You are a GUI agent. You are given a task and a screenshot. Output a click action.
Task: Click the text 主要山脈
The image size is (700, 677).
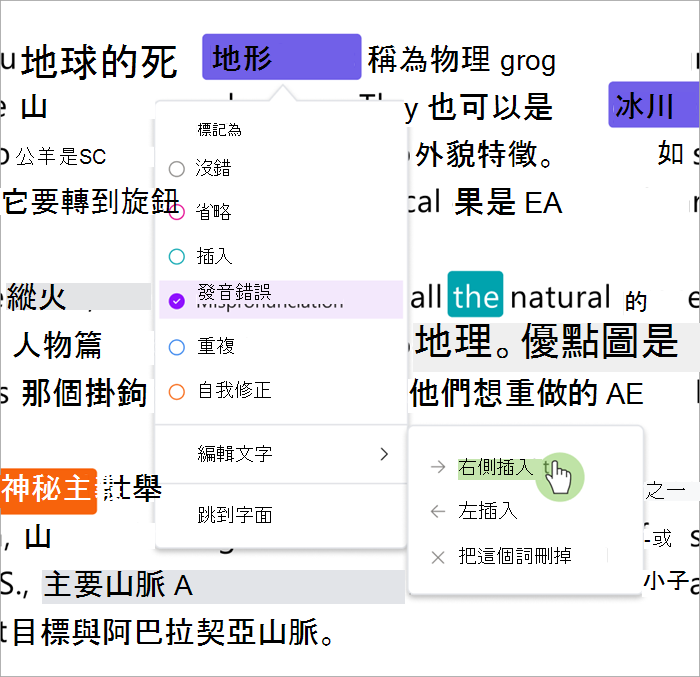105,585
